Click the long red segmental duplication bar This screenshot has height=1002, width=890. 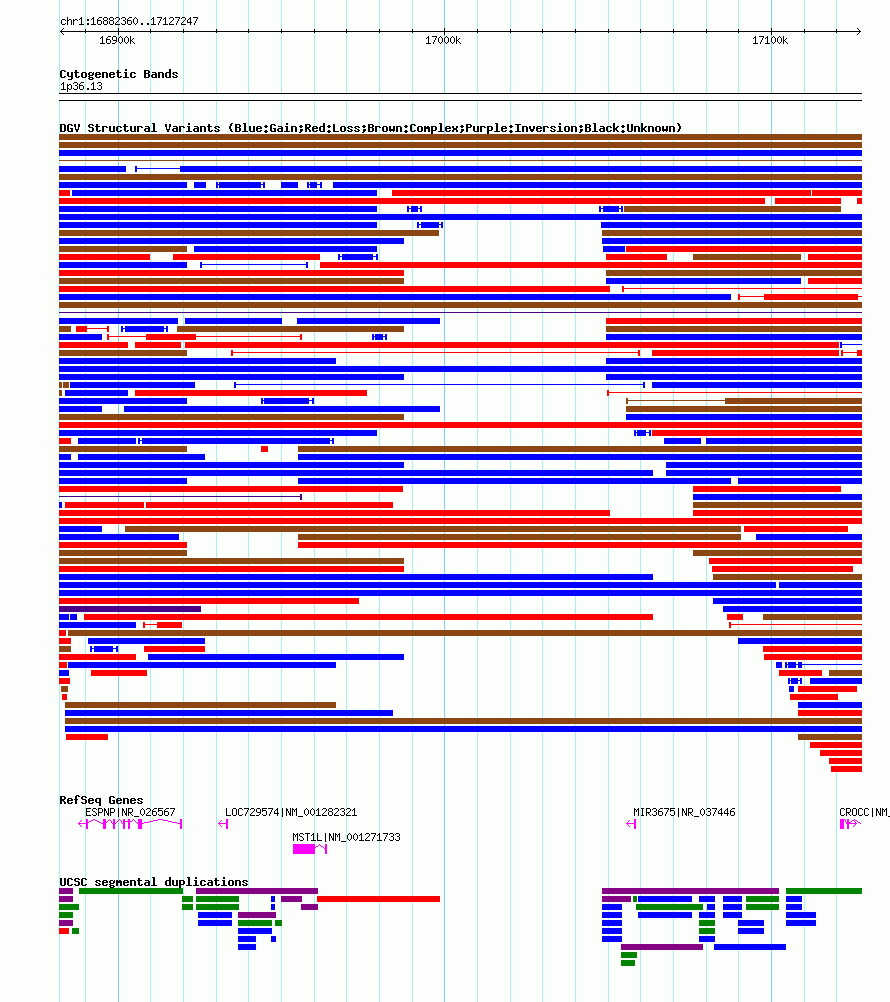pos(378,899)
